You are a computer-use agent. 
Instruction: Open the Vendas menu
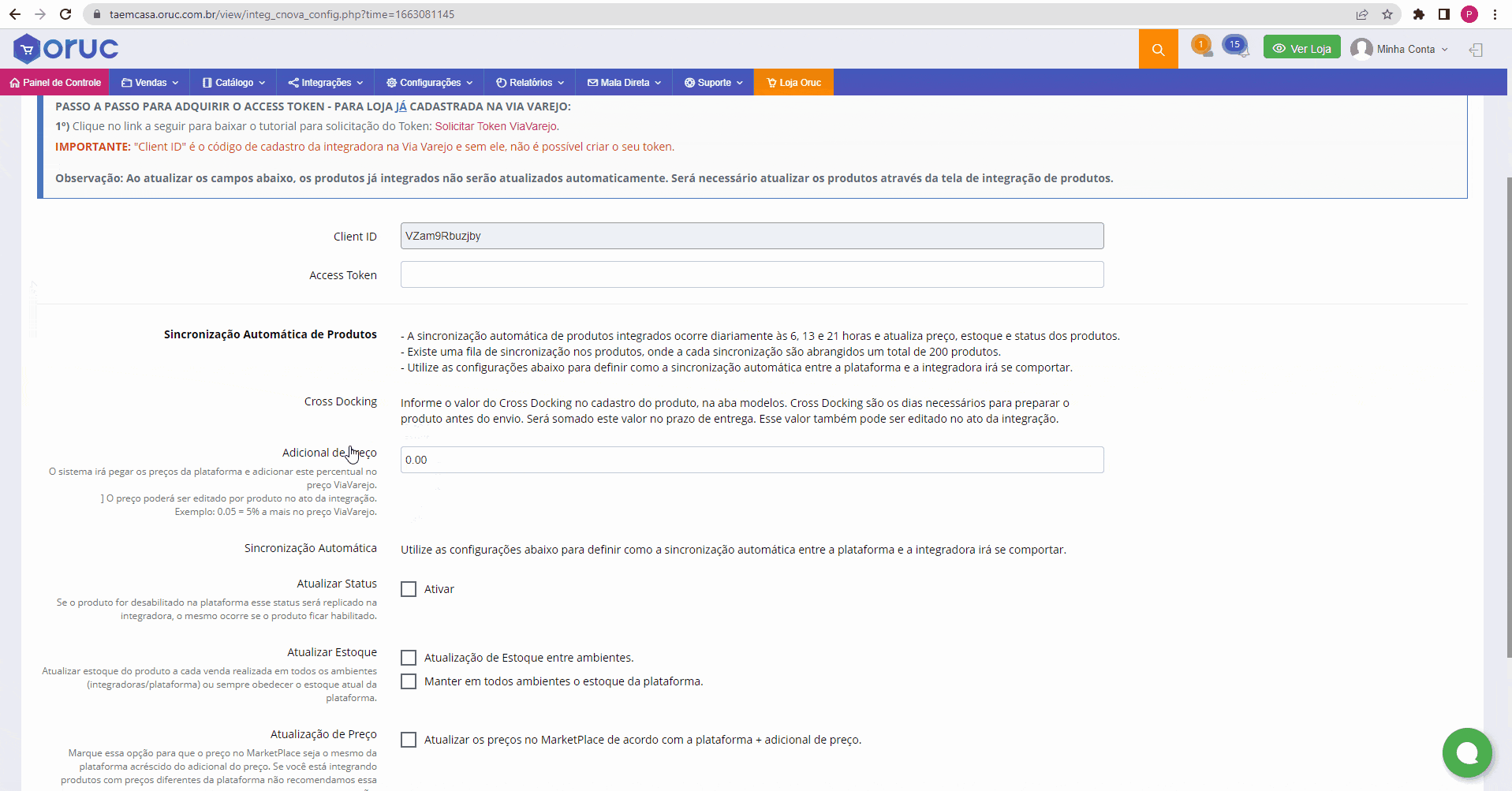(150, 82)
